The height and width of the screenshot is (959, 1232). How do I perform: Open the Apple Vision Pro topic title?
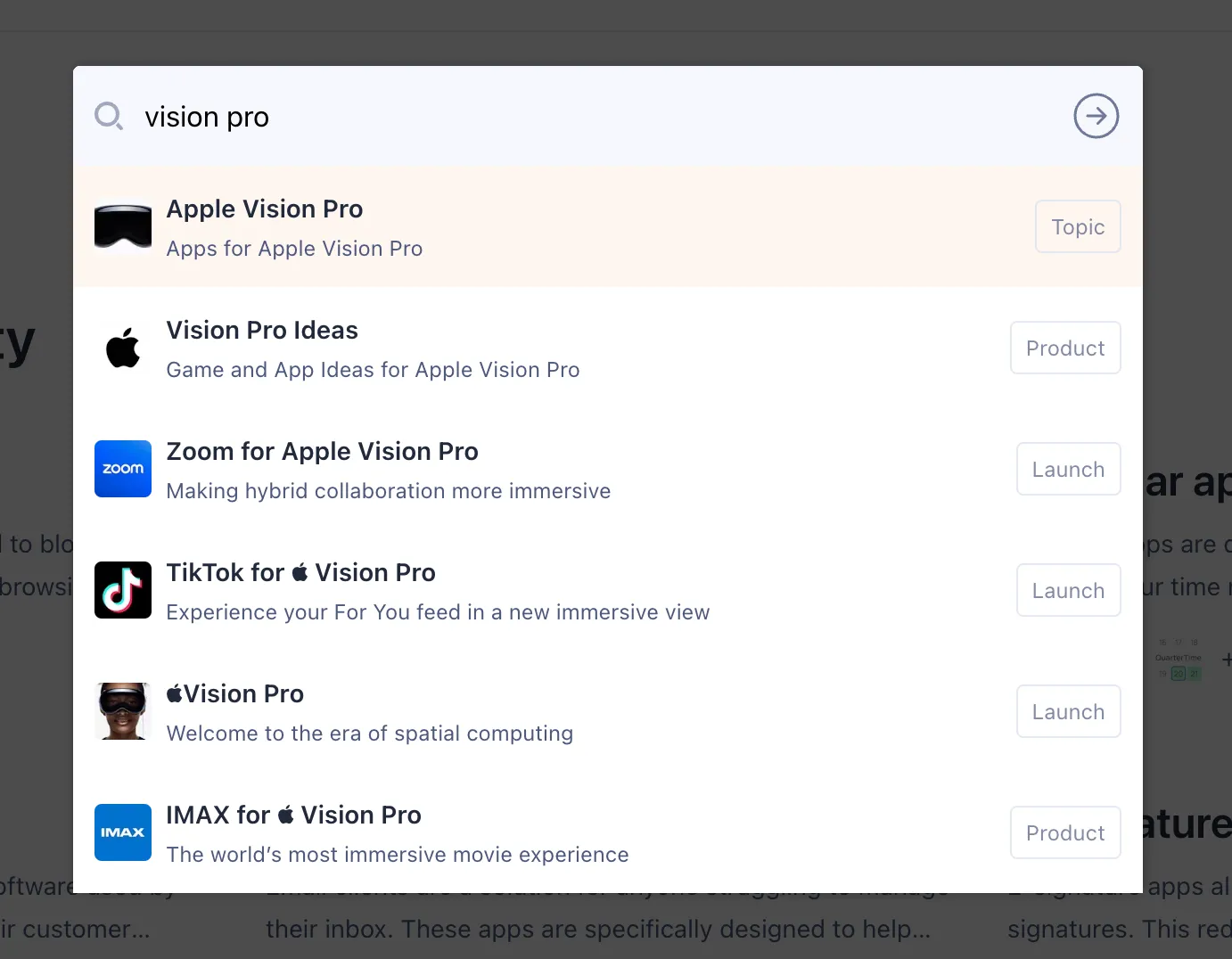265,209
